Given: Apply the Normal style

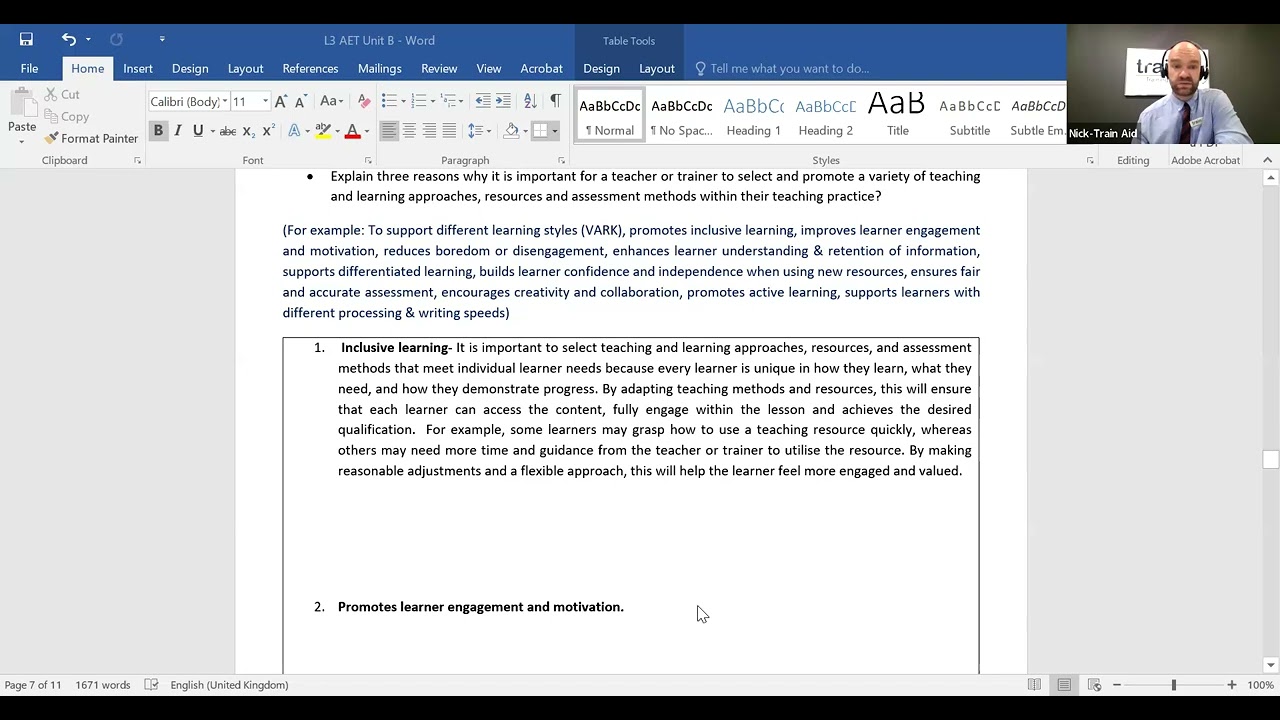Looking at the screenshot, I should click(610, 117).
